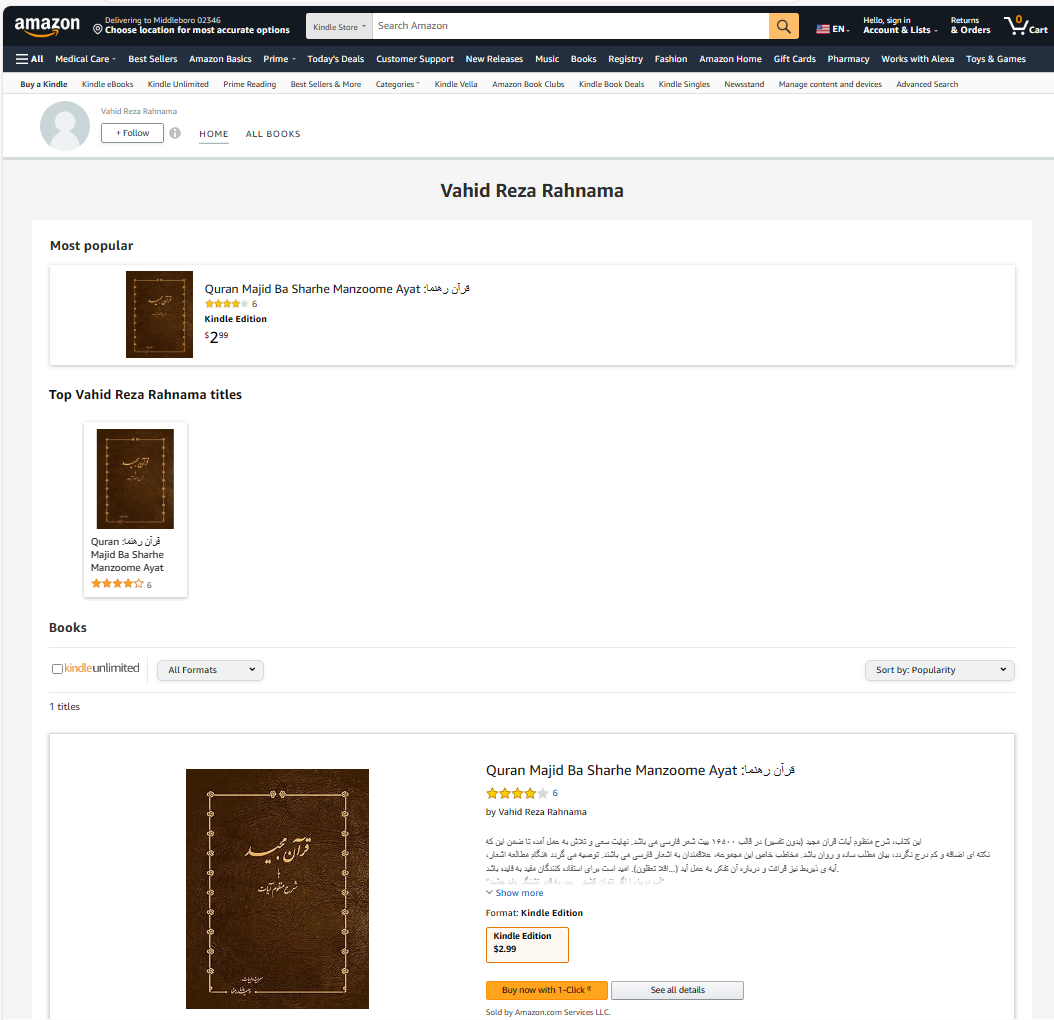Click the delivery location pin

click(97, 30)
